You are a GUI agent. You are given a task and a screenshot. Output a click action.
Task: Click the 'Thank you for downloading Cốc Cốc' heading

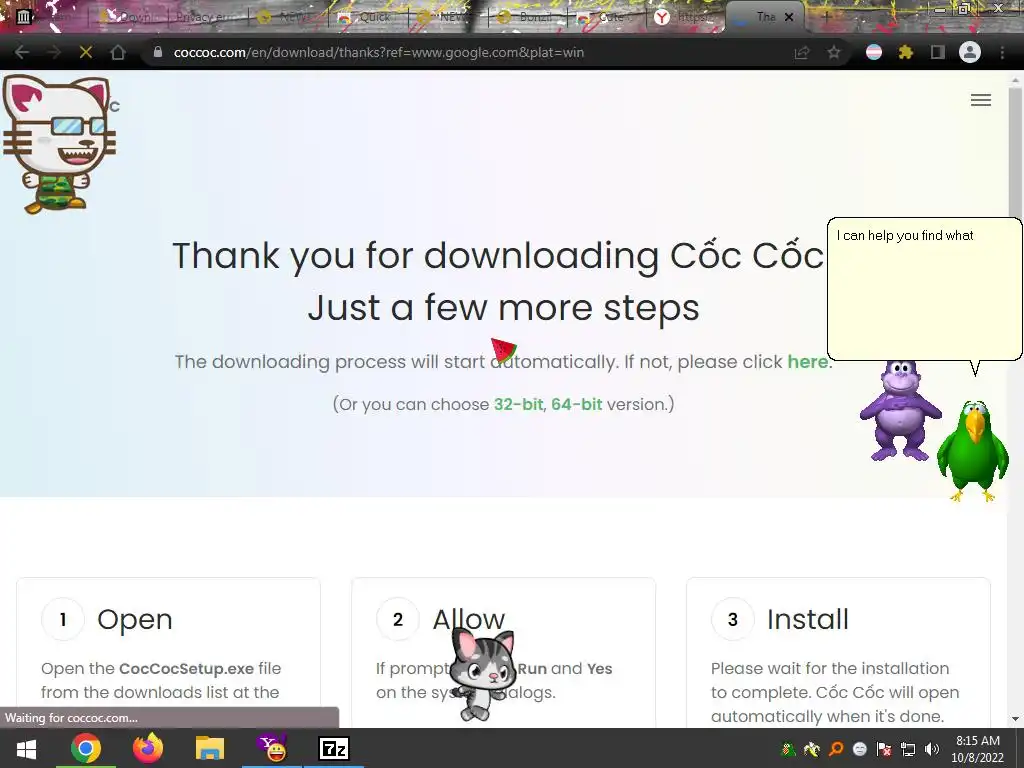498,255
